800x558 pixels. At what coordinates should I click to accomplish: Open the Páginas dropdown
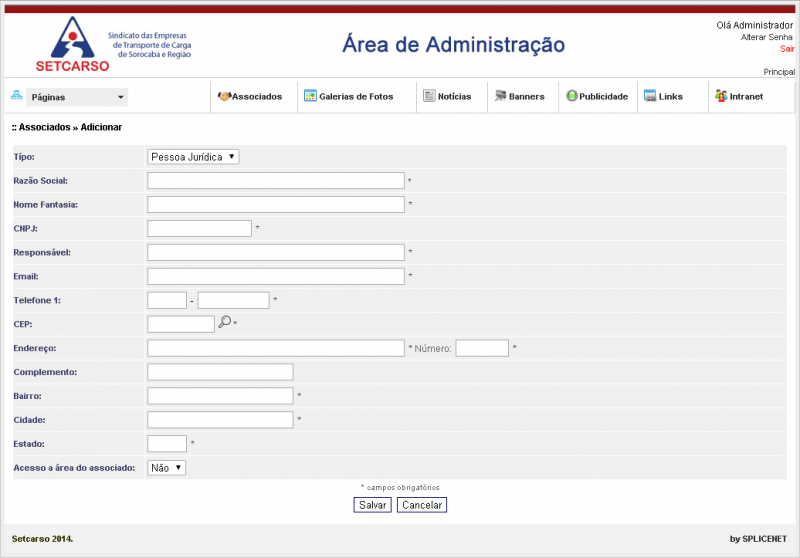[x=77, y=97]
